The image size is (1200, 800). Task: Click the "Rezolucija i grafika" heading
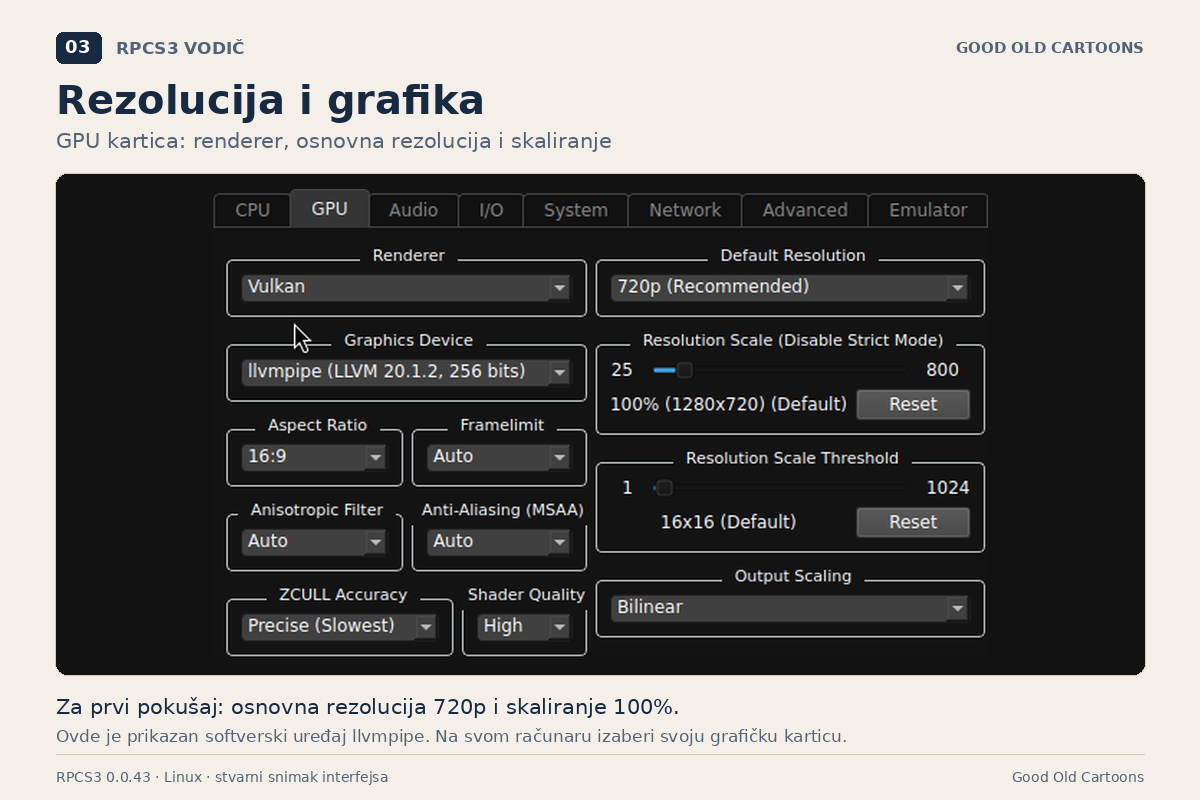point(270,101)
